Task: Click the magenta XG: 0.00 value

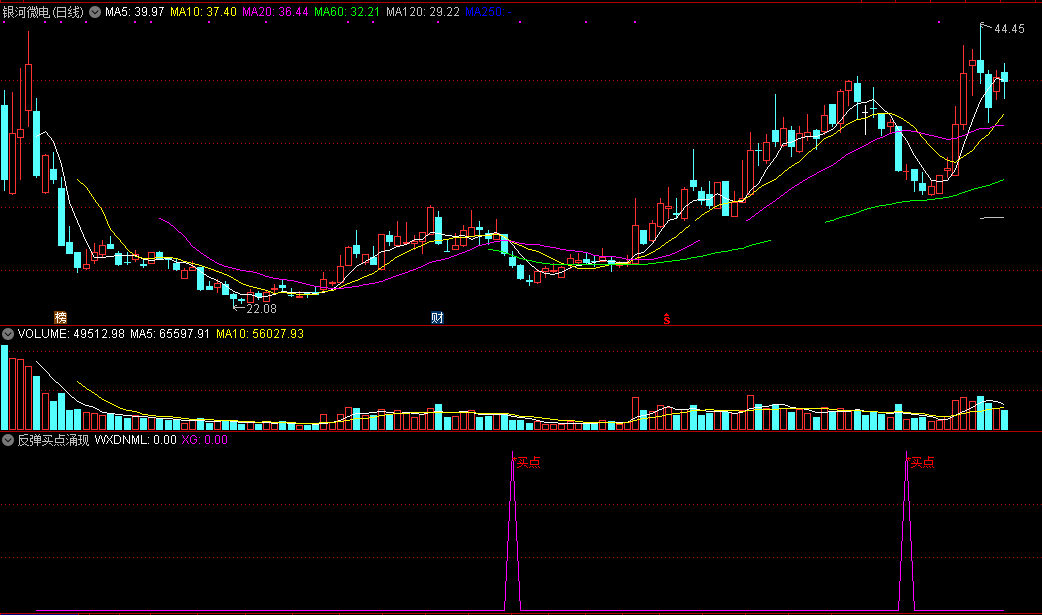Action: pyautogui.click(x=205, y=439)
